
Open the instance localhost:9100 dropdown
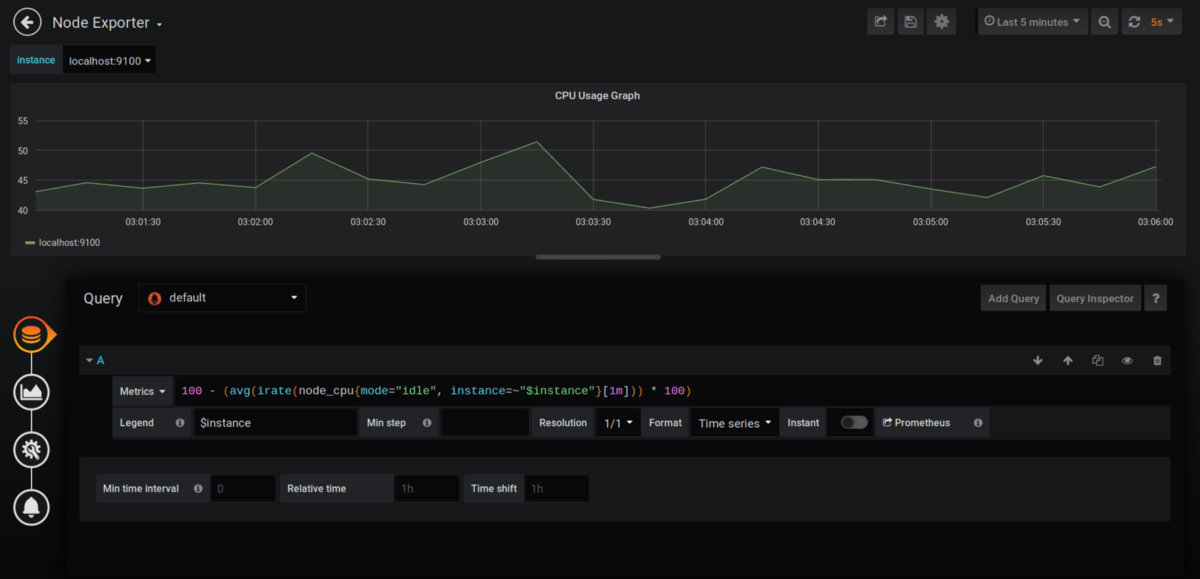point(109,61)
